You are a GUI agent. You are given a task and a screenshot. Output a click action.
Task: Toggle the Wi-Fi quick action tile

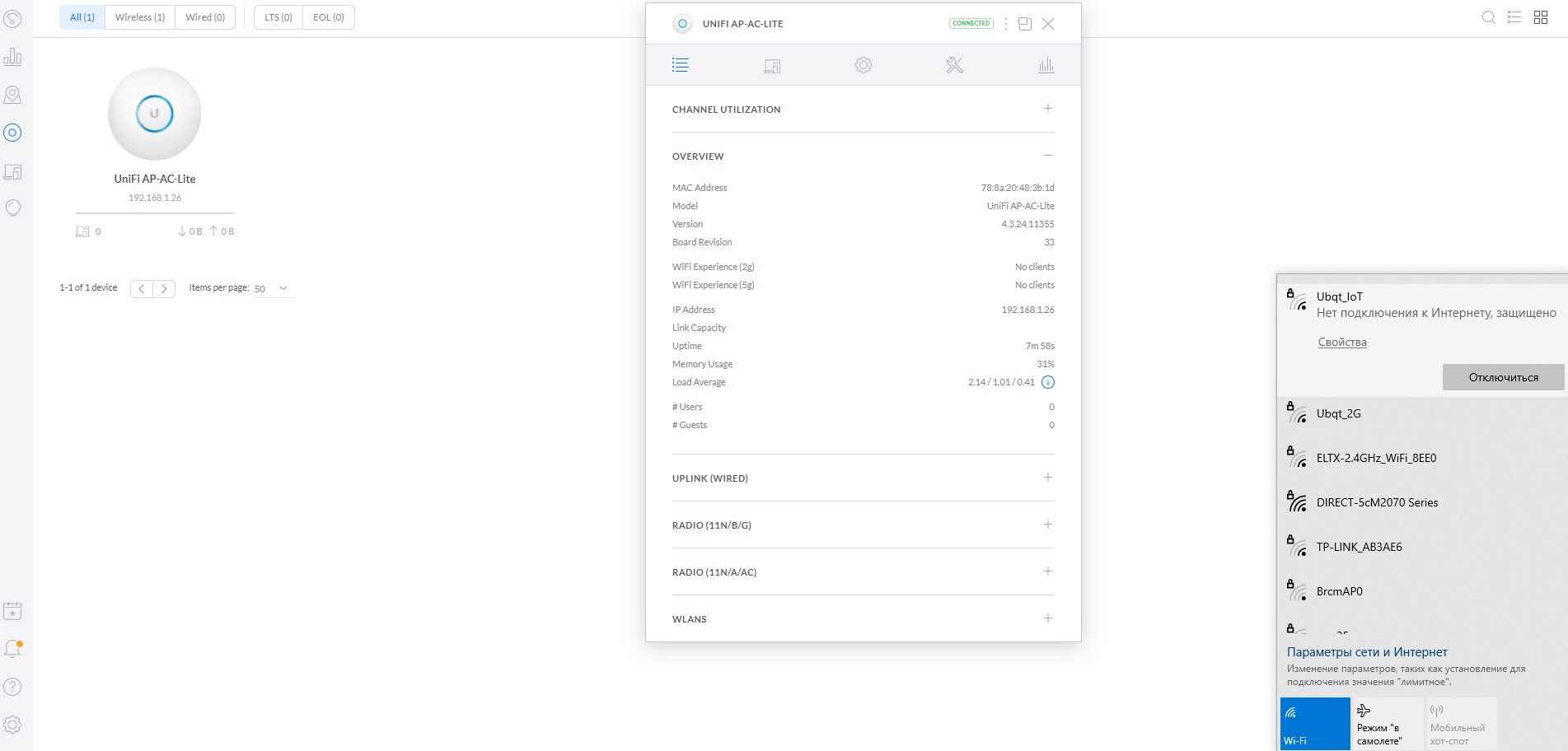[x=1315, y=724]
